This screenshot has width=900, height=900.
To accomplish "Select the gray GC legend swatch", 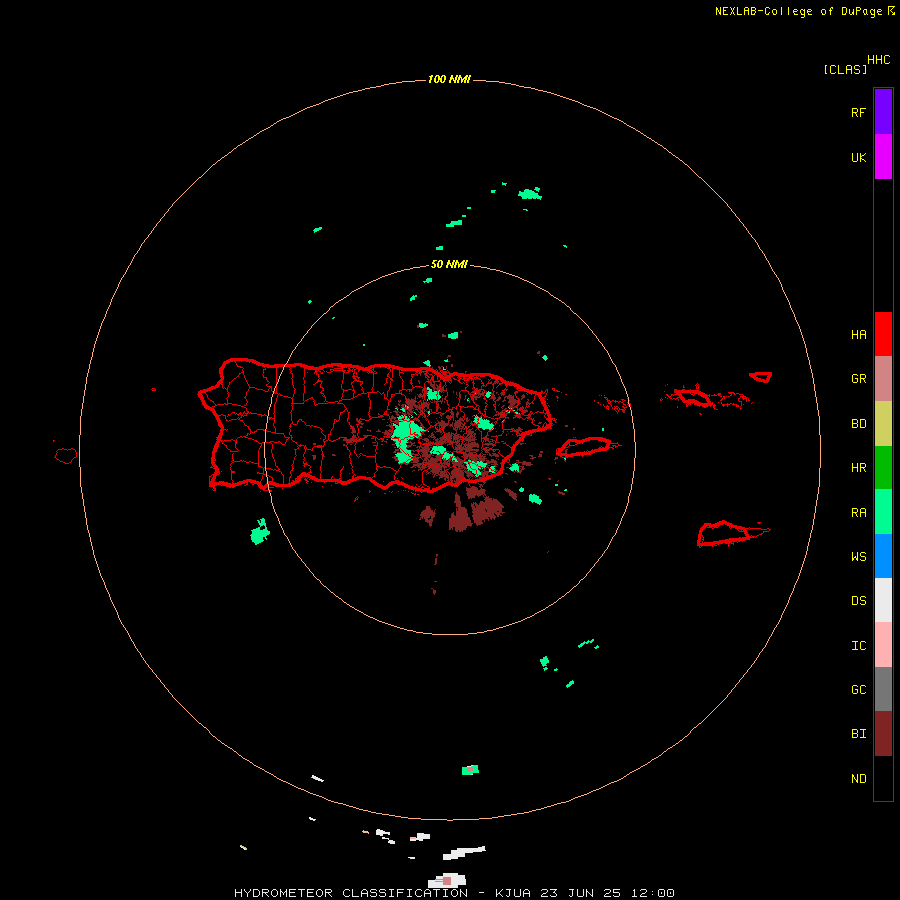I will click(x=883, y=689).
